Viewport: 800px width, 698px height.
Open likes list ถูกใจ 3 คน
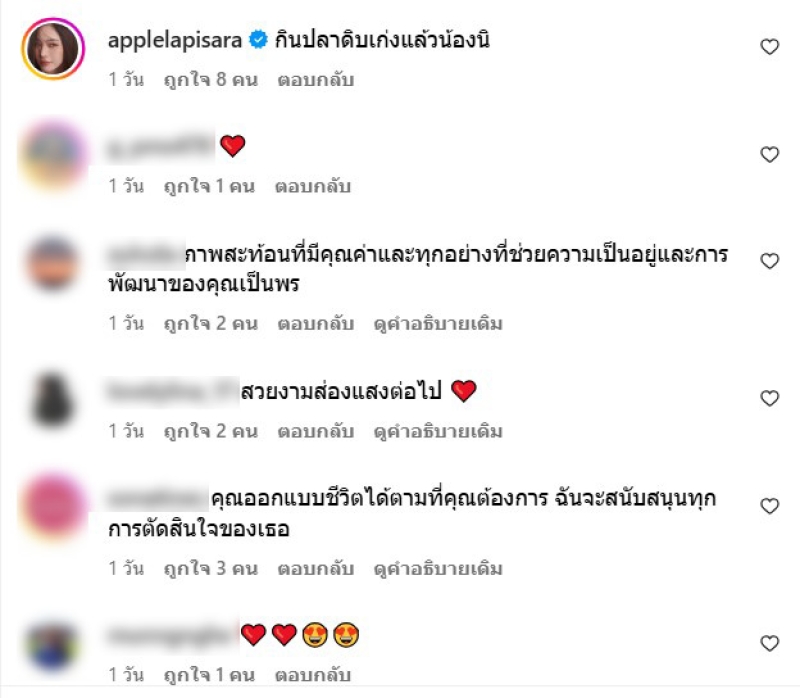point(211,569)
